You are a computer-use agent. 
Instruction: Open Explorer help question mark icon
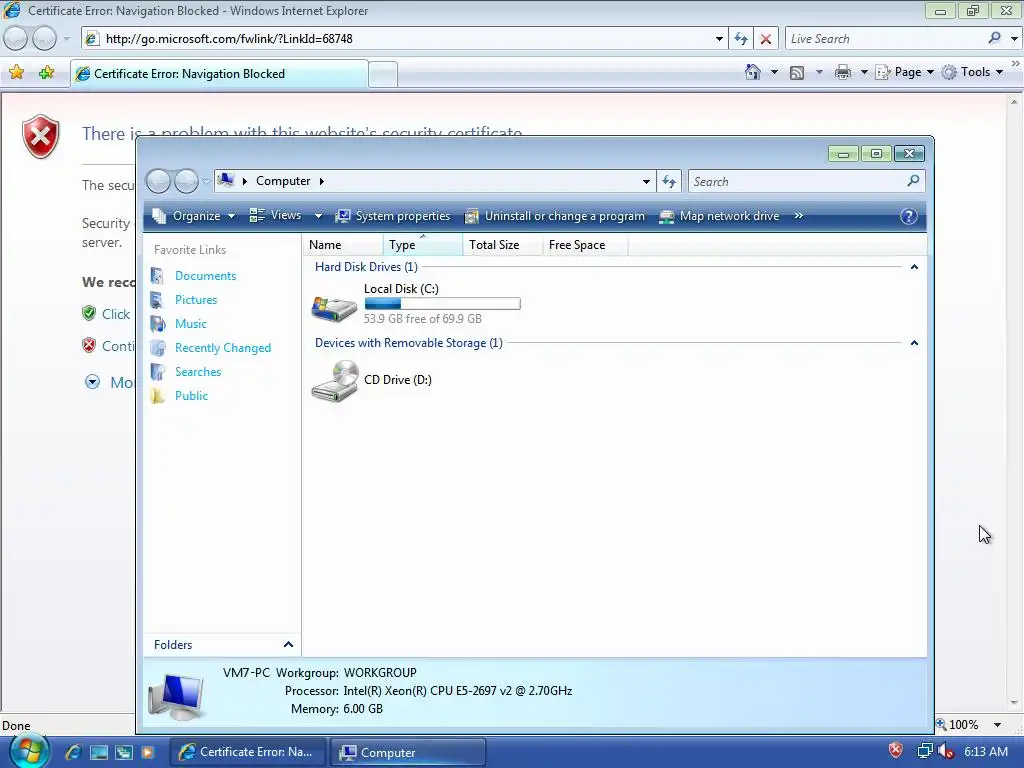pyautogui.click(x=908, y=216)
